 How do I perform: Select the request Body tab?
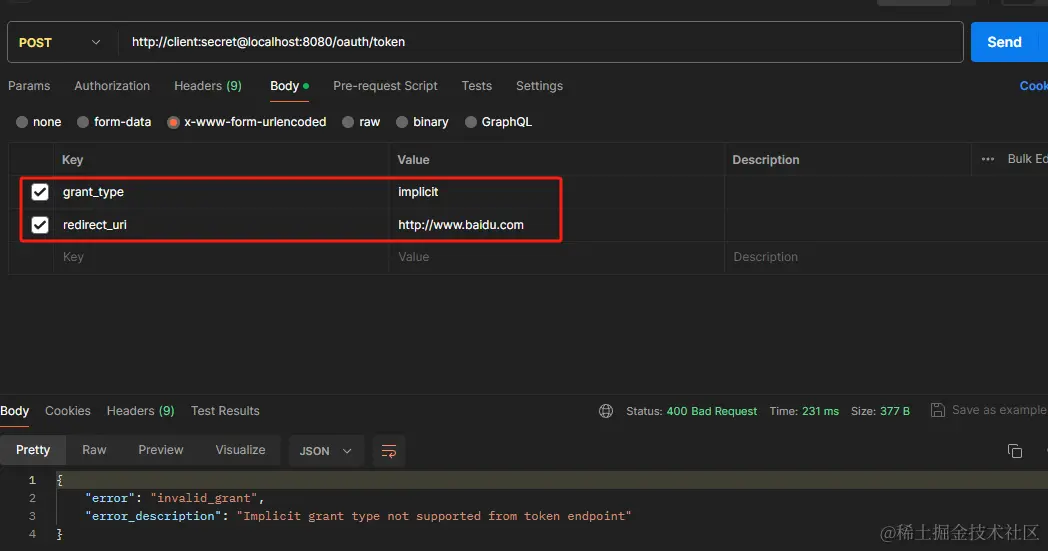pyautogui.click(x=289, y=86)
